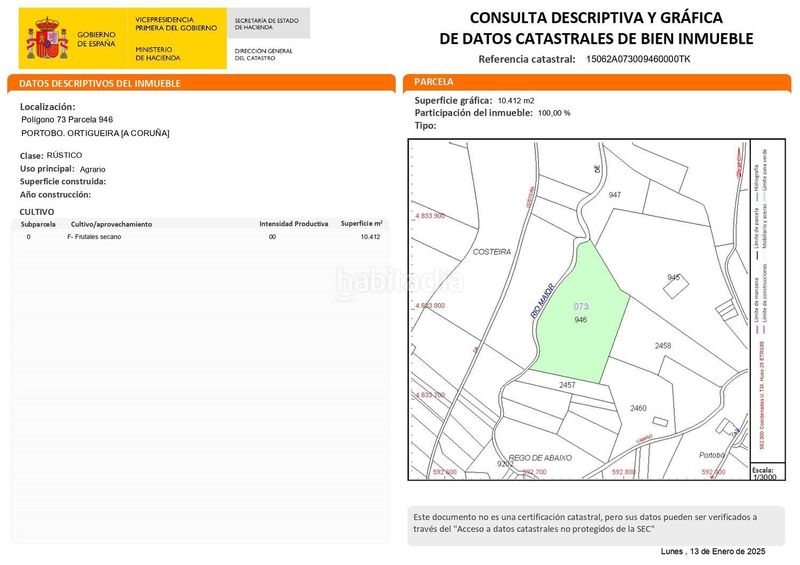Click the 'GOBIERNO DE ESPAÑA' text

tap(96, 39)
